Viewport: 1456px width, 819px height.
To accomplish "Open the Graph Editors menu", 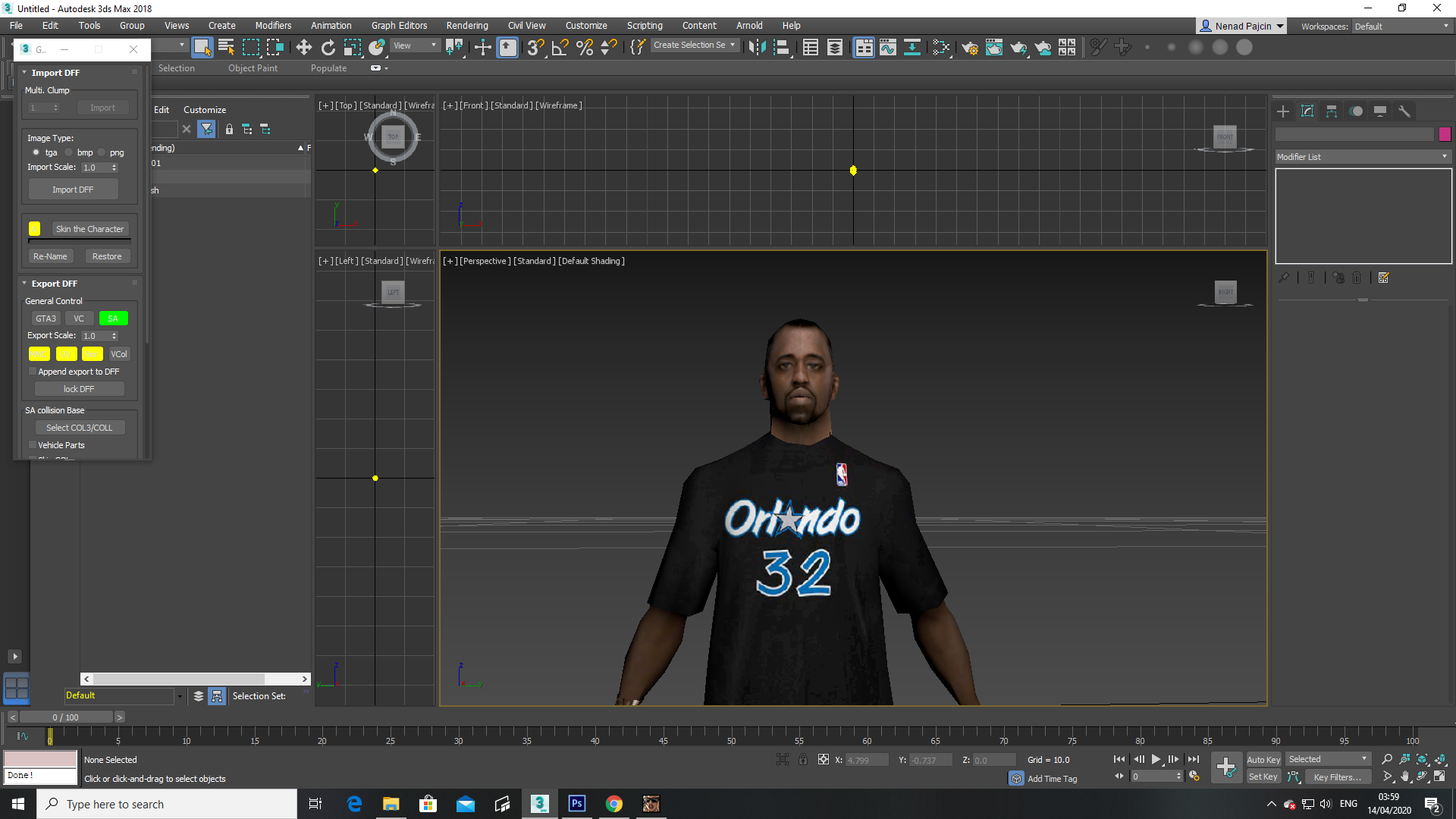I will [399, 25].
